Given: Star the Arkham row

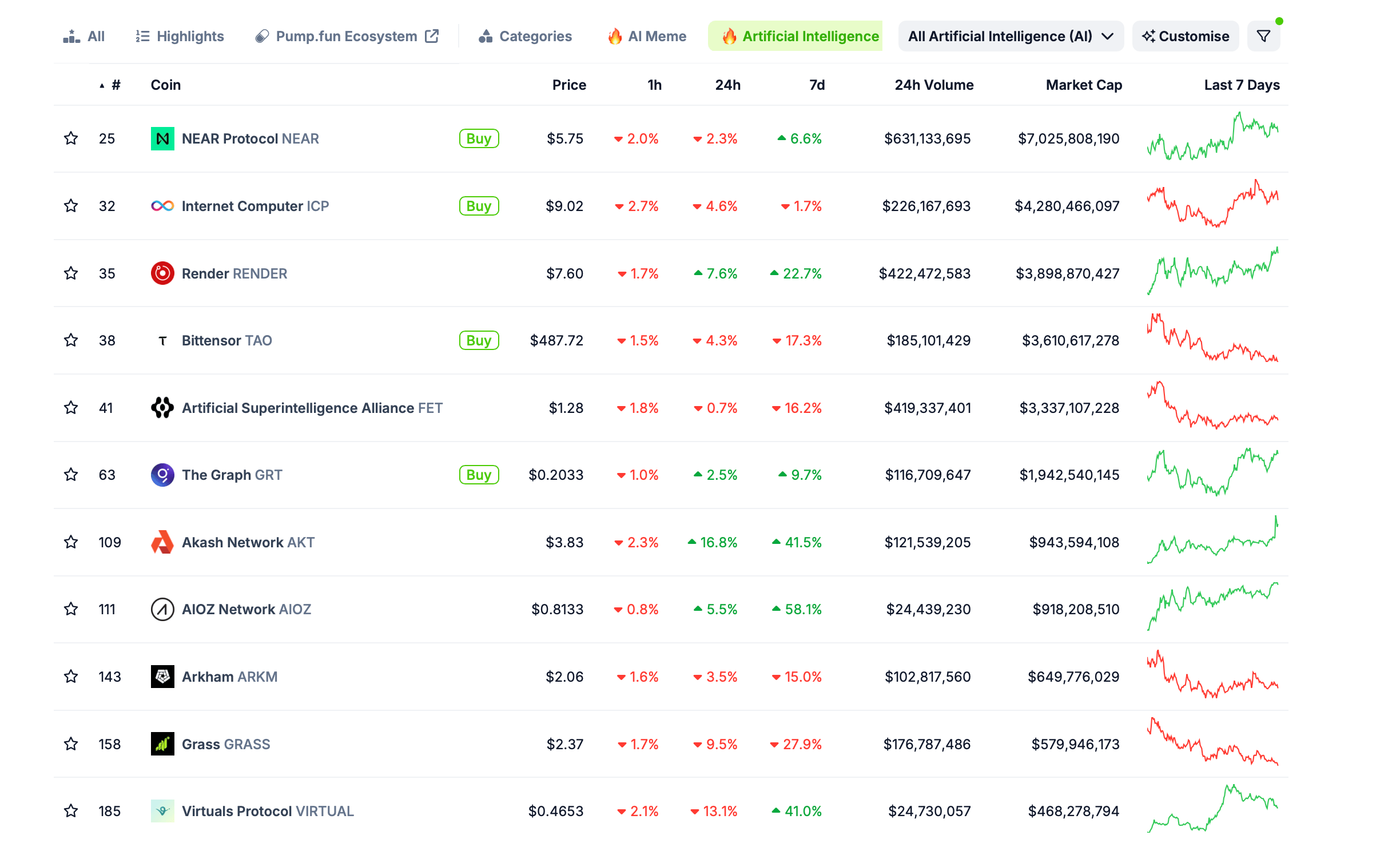Looking at the screenshot, I should click(x=71, y=677).
